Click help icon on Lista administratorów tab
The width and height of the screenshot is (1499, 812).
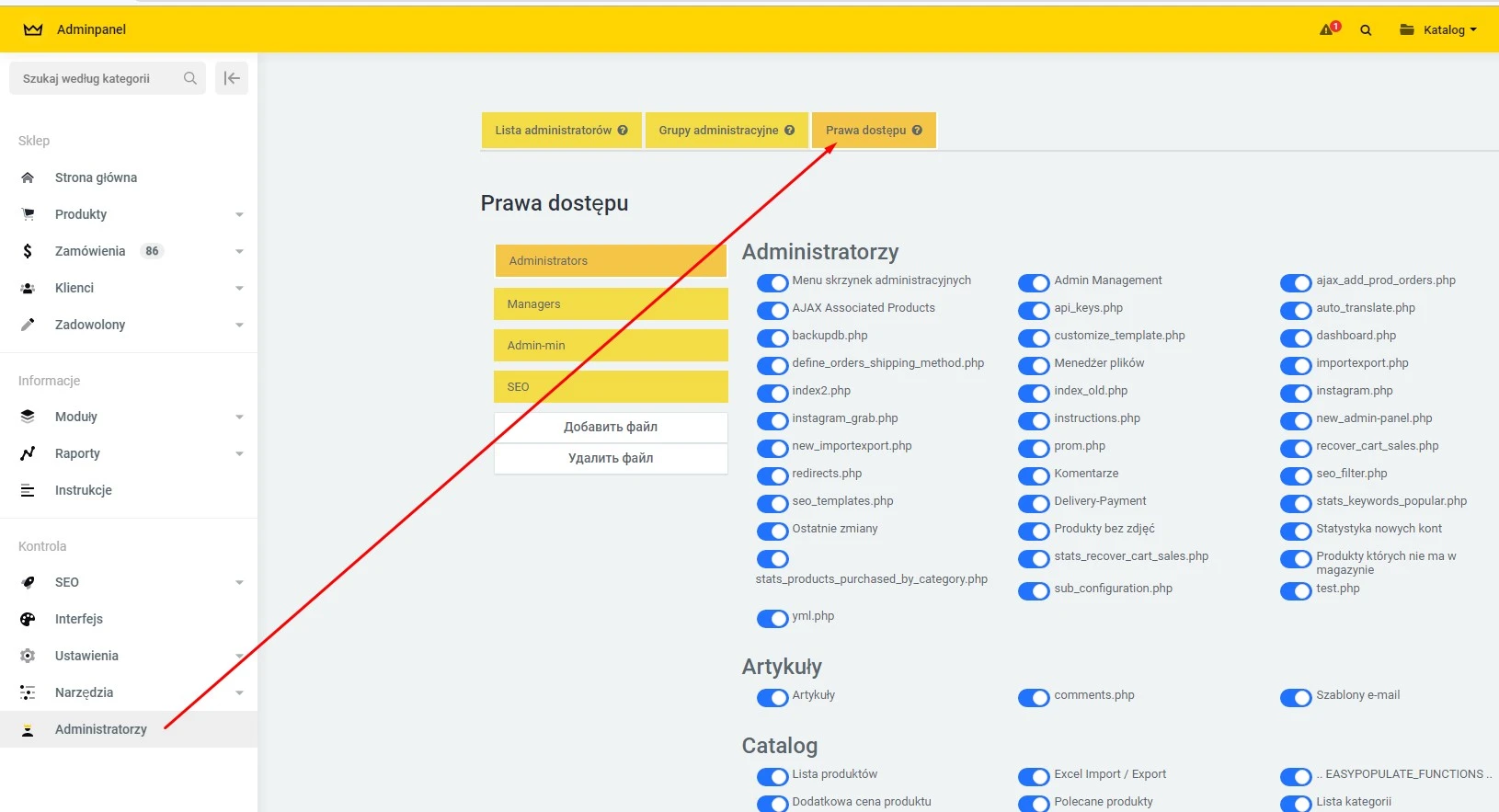point(623,131)
